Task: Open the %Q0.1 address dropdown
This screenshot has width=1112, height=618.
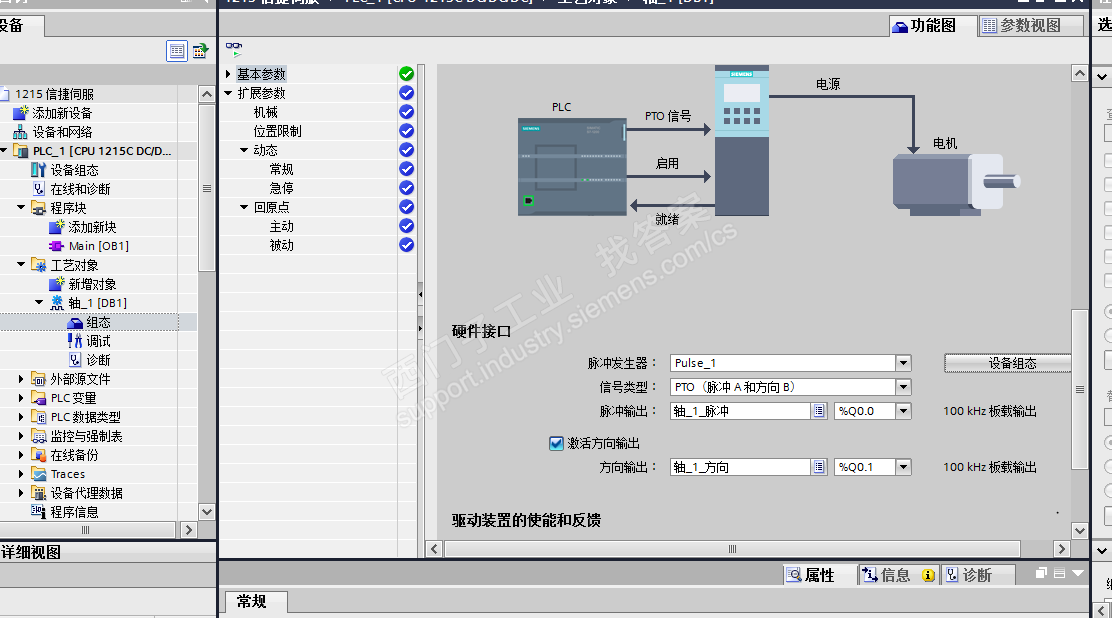Action: coord(903,467)
